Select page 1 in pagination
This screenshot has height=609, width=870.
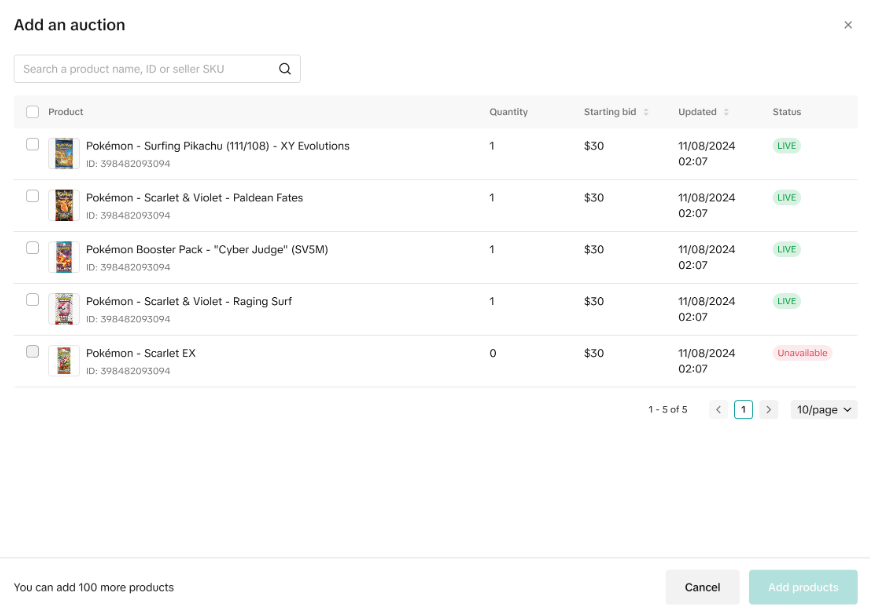743,409
